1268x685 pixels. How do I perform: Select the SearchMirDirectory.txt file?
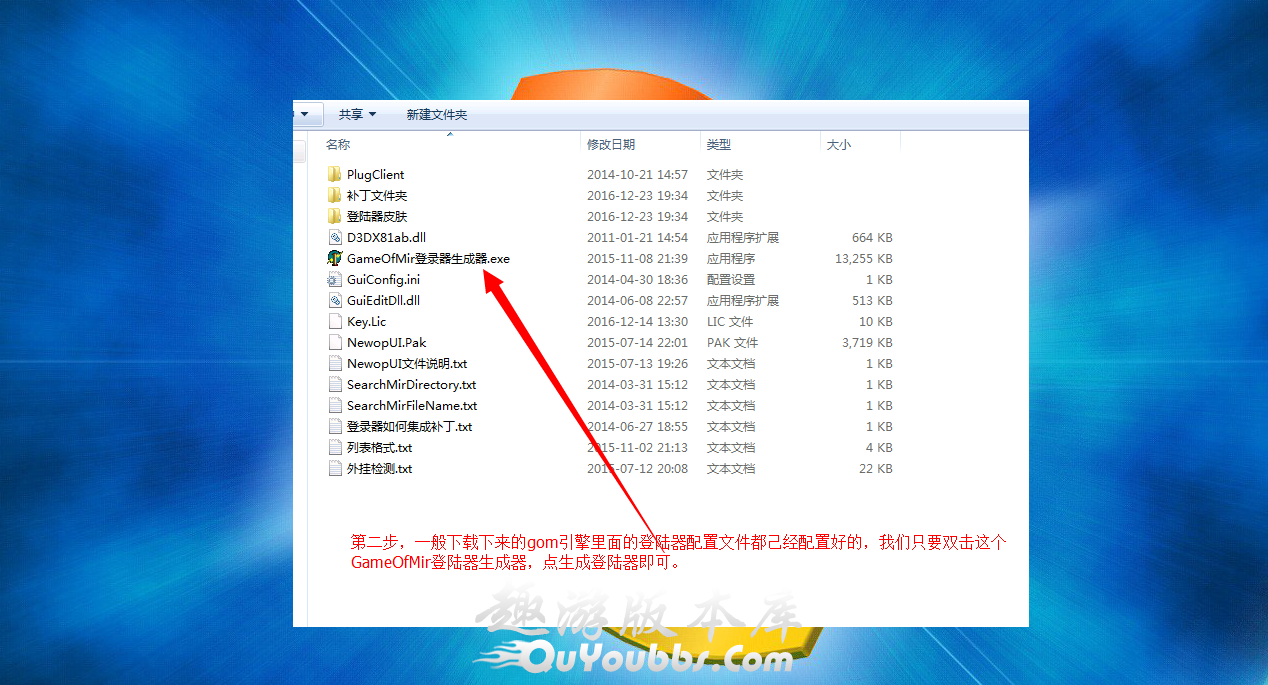(x=411, y=385)
